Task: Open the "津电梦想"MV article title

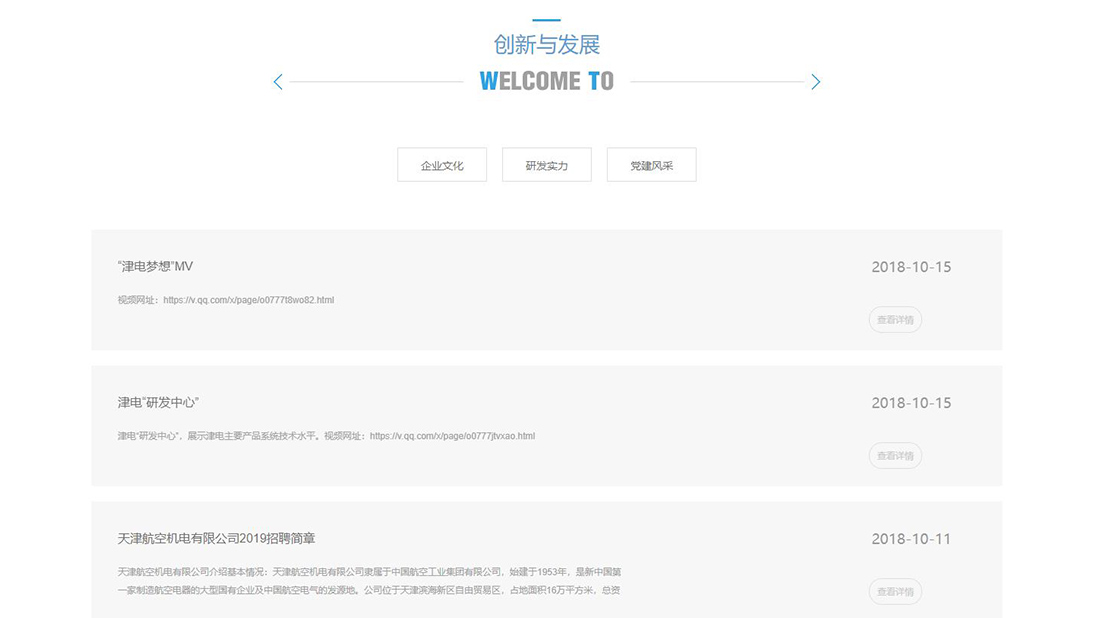Action: click(x=155, y=267)
